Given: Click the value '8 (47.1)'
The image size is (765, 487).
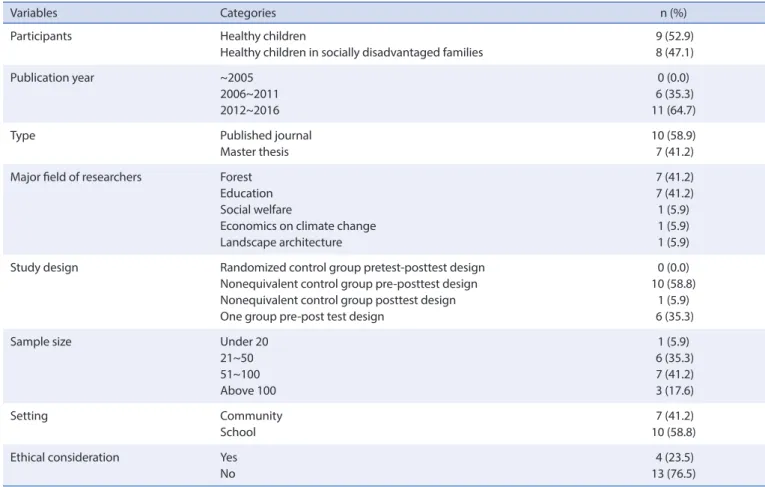Looking at the screenshot, I should coord(674,53).
